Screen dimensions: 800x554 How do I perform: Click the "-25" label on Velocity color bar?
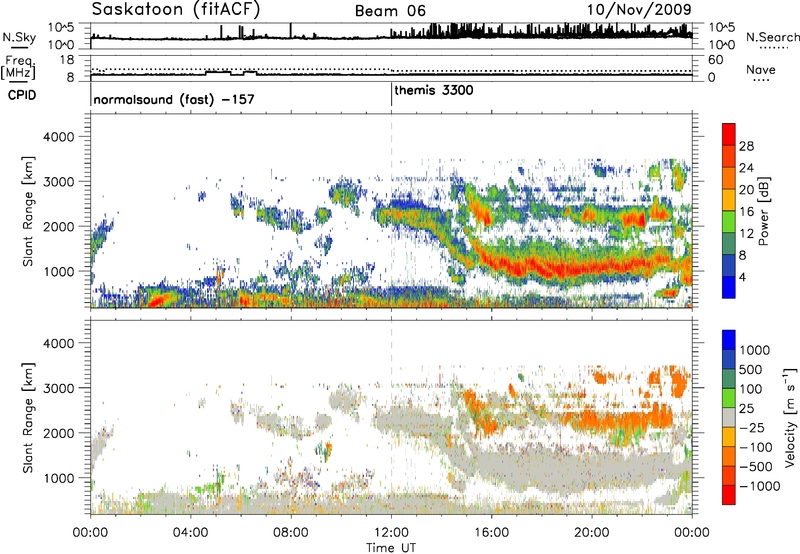tap(752, 427)
